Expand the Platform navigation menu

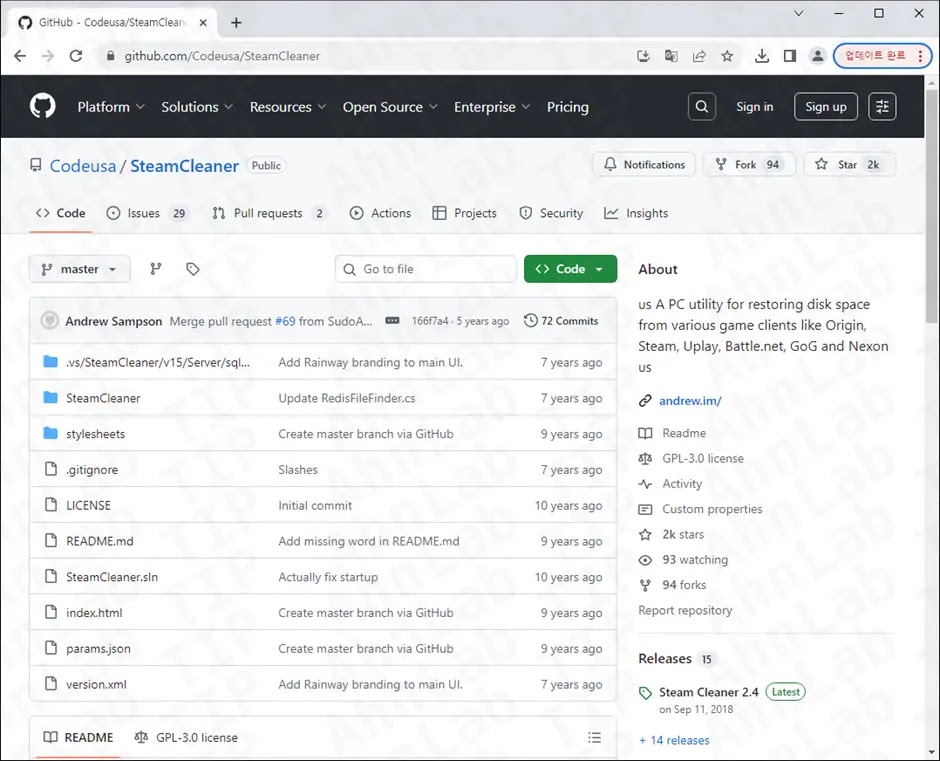click(x=110, y=106)
